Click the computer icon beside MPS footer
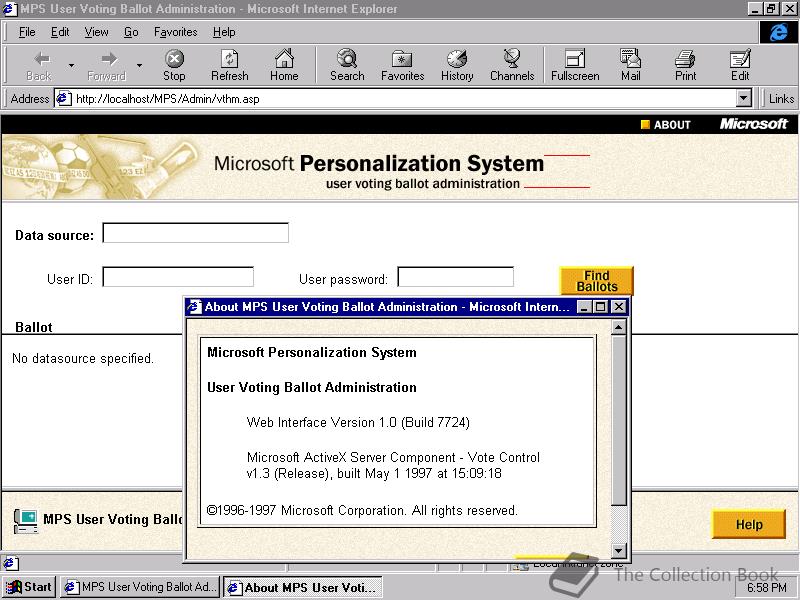800x600 pixels. tap(26, 521)
